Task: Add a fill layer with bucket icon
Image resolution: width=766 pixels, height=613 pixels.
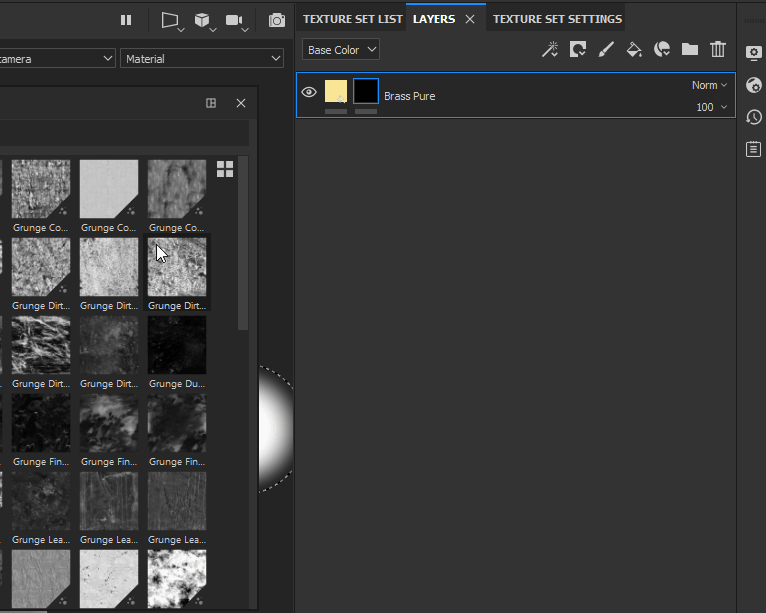Action: tap(634, 49)
